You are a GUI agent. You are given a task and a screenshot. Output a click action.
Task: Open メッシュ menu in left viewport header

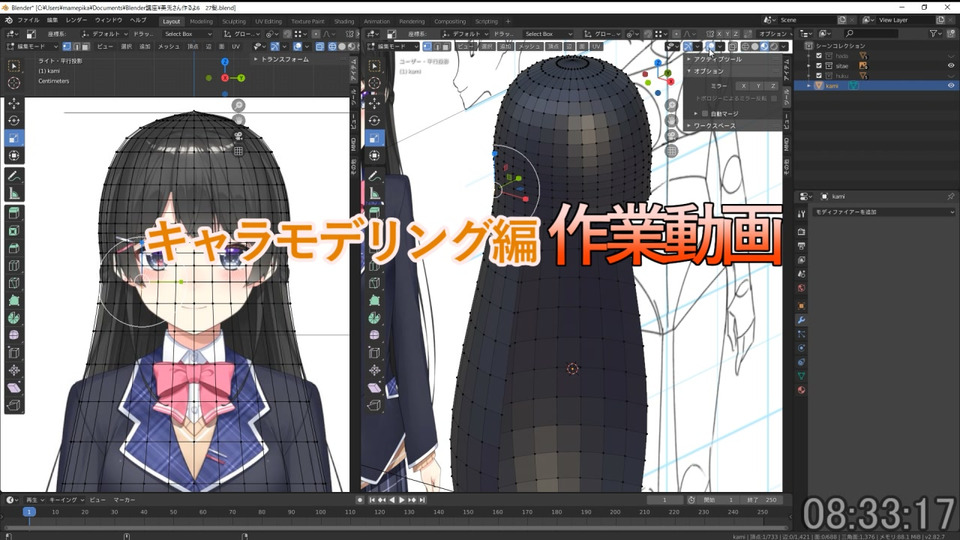(x=168, y=47)
